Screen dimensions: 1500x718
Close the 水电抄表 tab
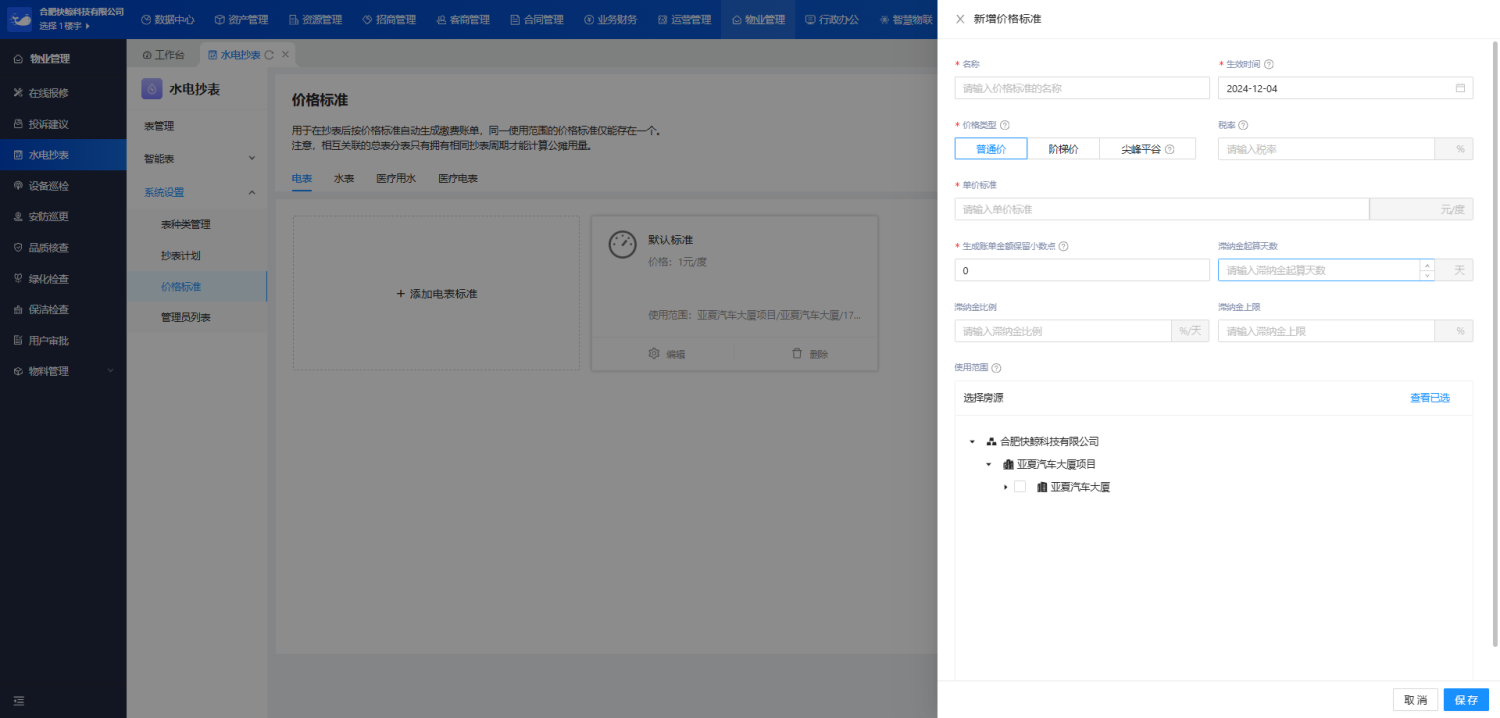[x=285, y=55]
